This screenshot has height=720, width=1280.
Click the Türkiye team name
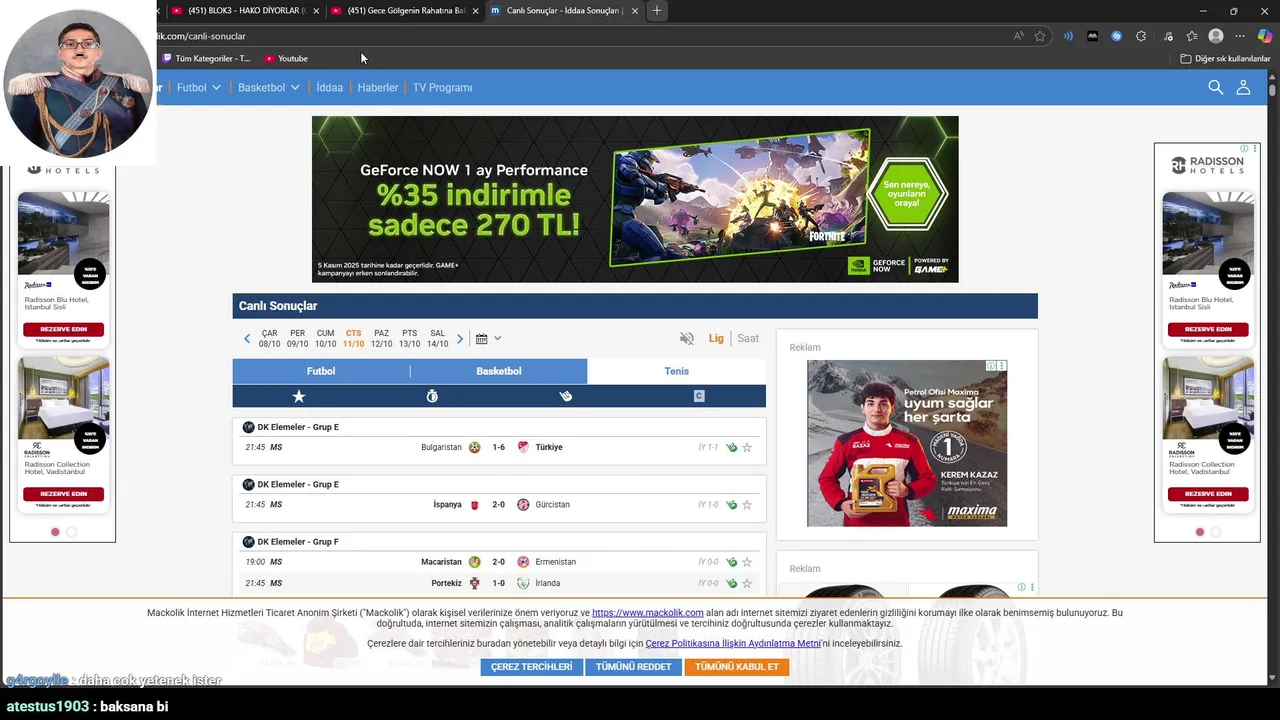tap(549, 447)
